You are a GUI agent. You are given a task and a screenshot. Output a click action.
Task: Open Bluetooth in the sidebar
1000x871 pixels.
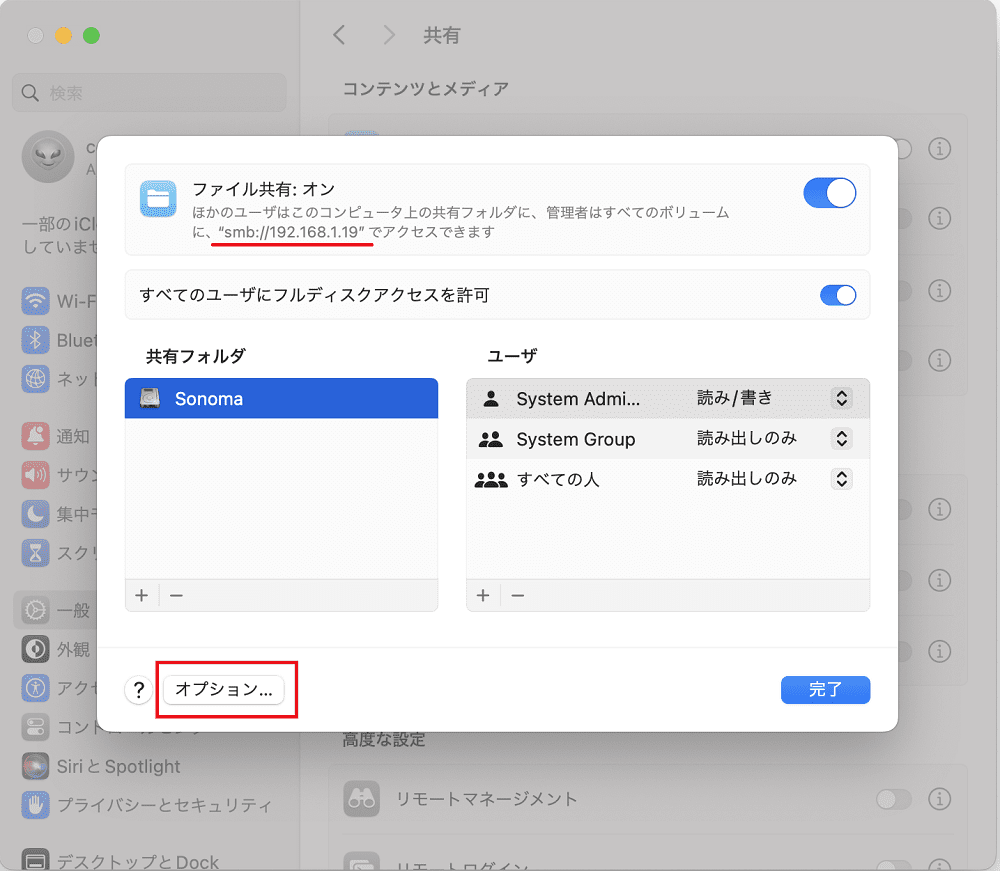[x=59, y=340]
